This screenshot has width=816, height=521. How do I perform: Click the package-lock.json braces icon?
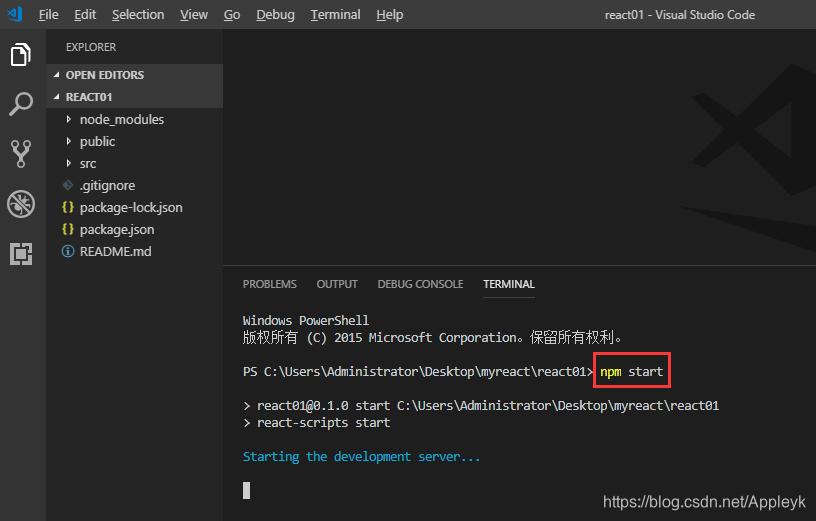[68, 207]
